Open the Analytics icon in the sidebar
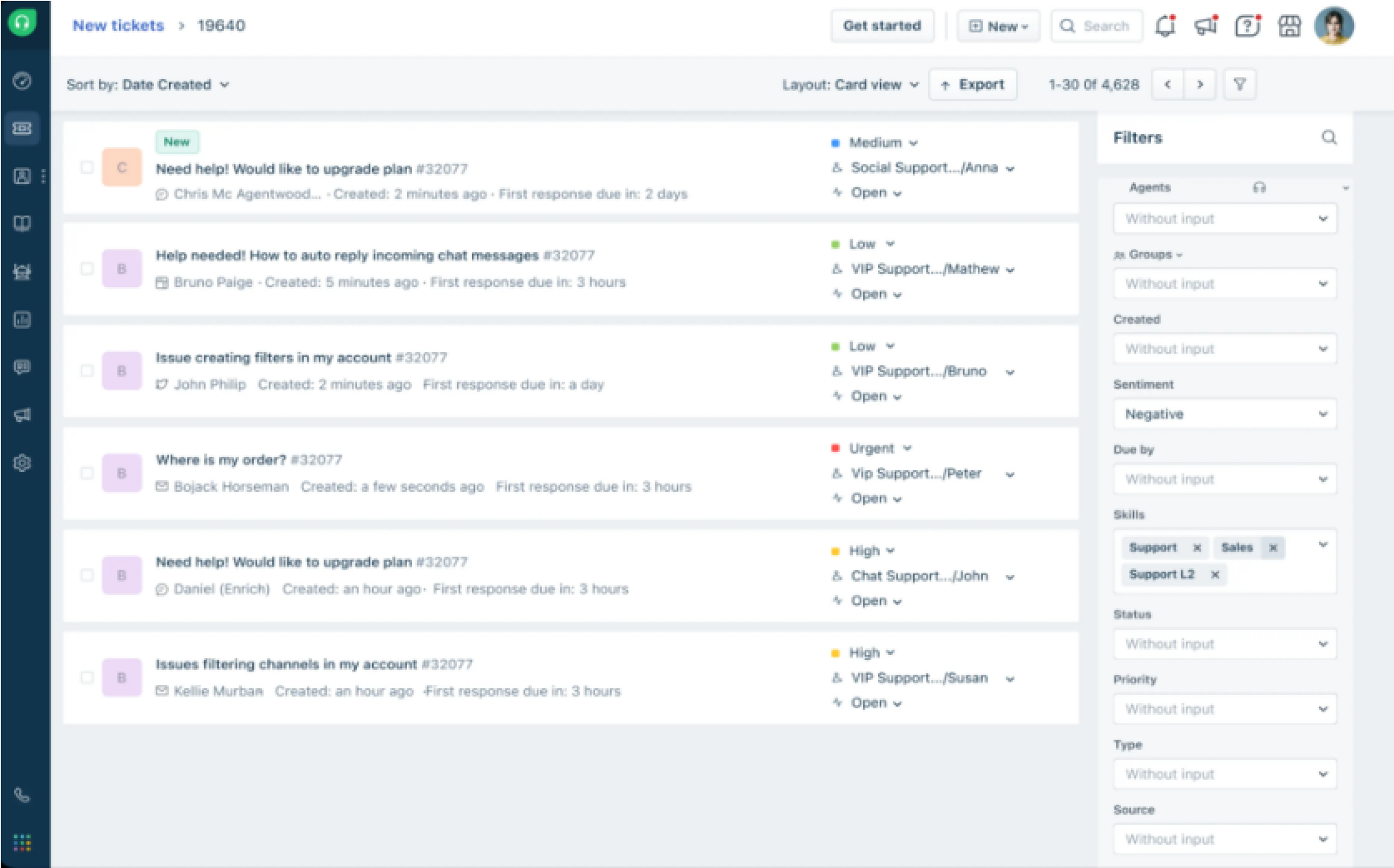The image size is (1394, 868). (x=22, y=320)
